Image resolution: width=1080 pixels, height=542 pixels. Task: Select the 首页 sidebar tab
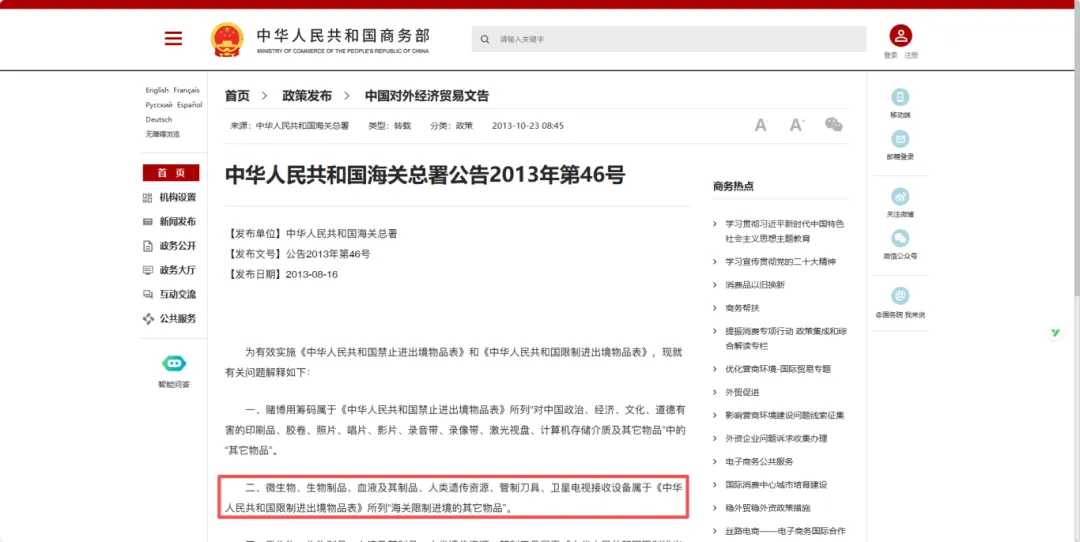pos(171,173)
